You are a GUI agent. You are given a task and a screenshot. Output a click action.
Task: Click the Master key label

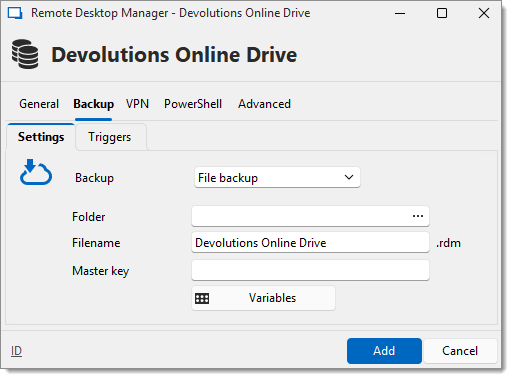[101, 271]
